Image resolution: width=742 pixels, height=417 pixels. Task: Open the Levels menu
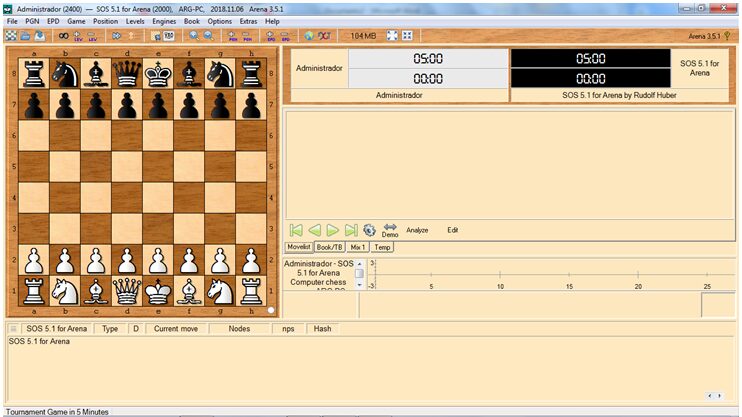135,21
